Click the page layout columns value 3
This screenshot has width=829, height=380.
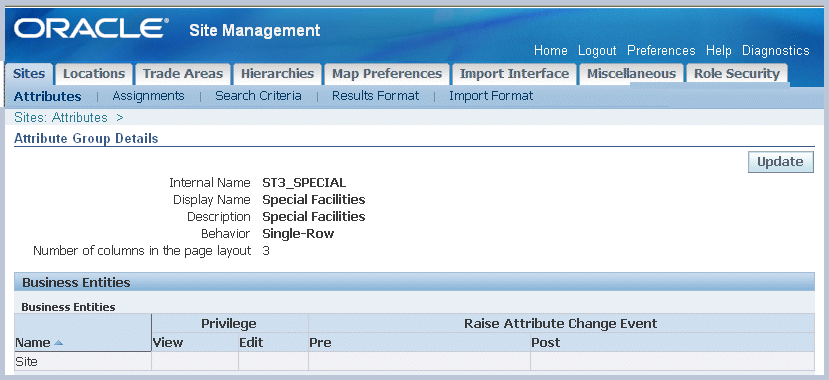[x=266, y=251]
